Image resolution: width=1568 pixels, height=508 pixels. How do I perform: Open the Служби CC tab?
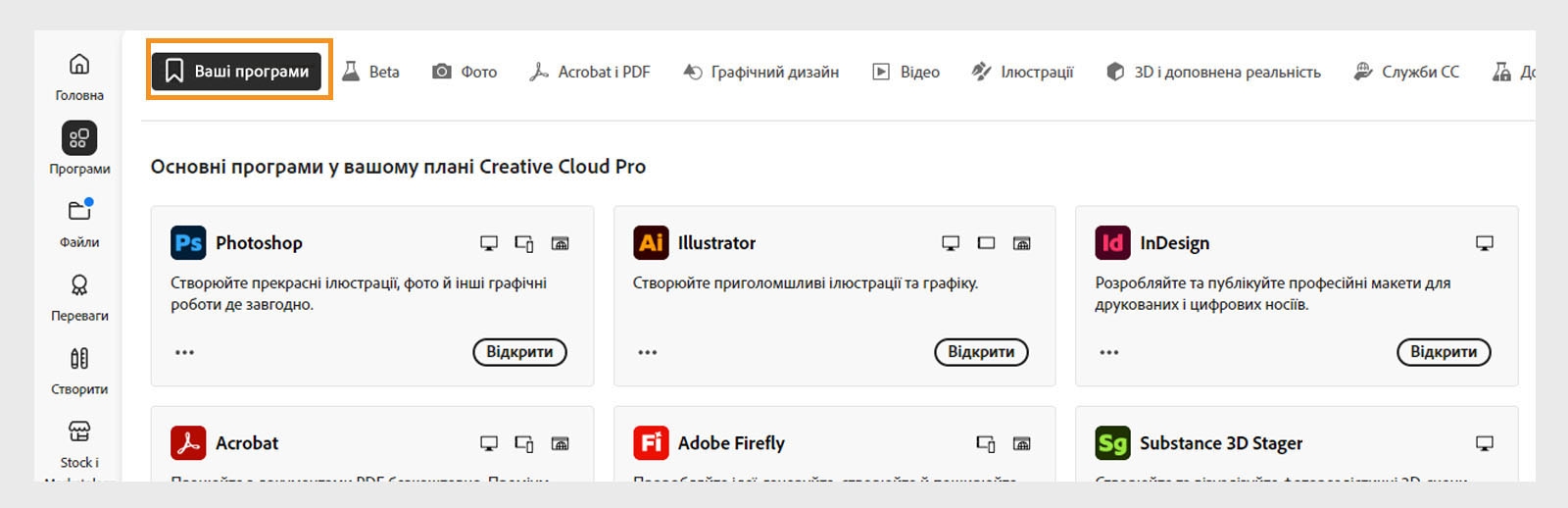(x=1406, y=72)
